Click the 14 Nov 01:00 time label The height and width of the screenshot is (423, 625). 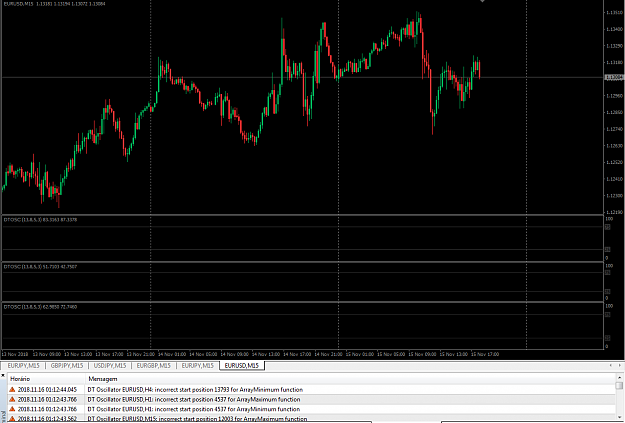coord(172,354)
